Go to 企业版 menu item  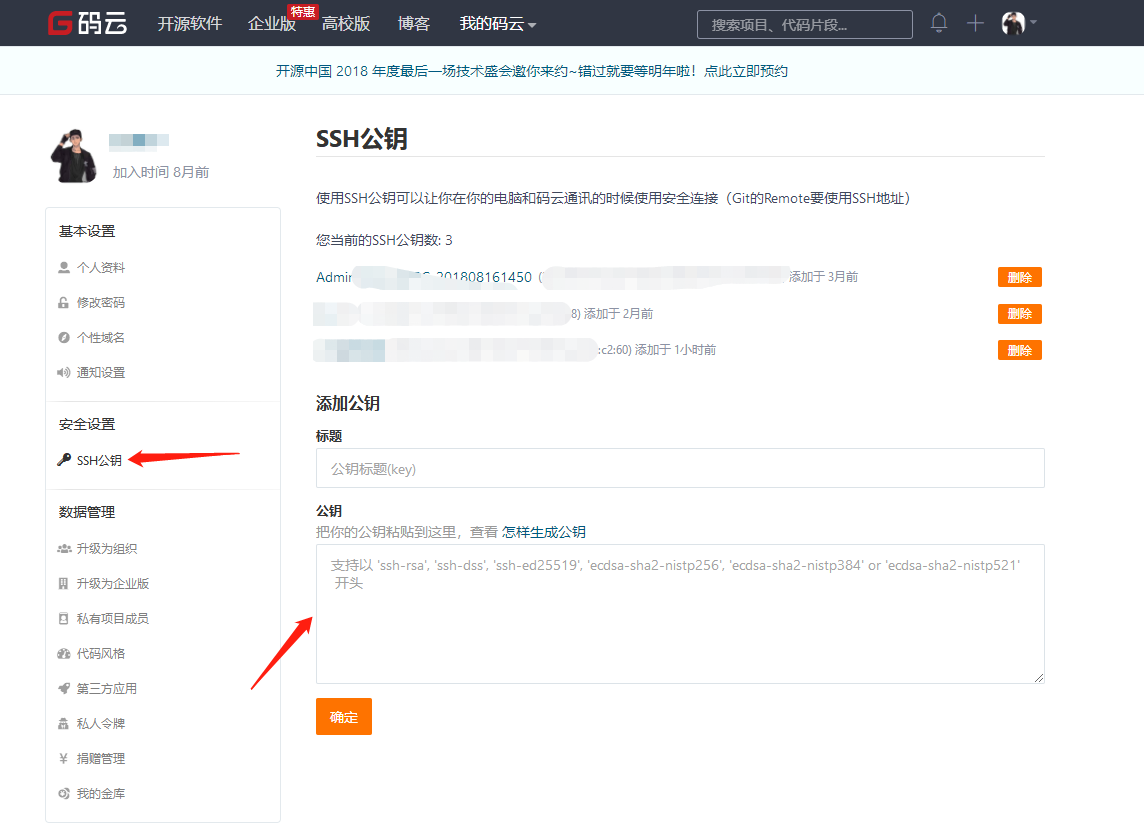coord(272,24)
